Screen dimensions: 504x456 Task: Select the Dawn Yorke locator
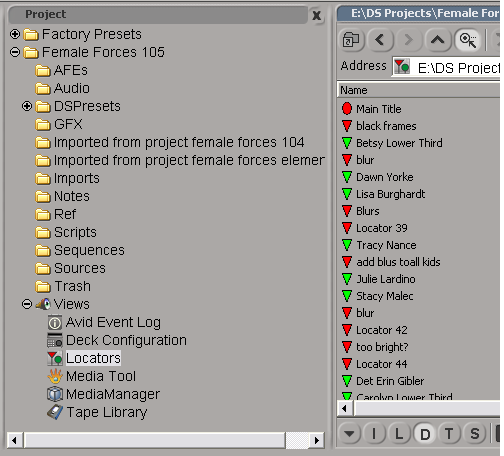tap(378, 177)
